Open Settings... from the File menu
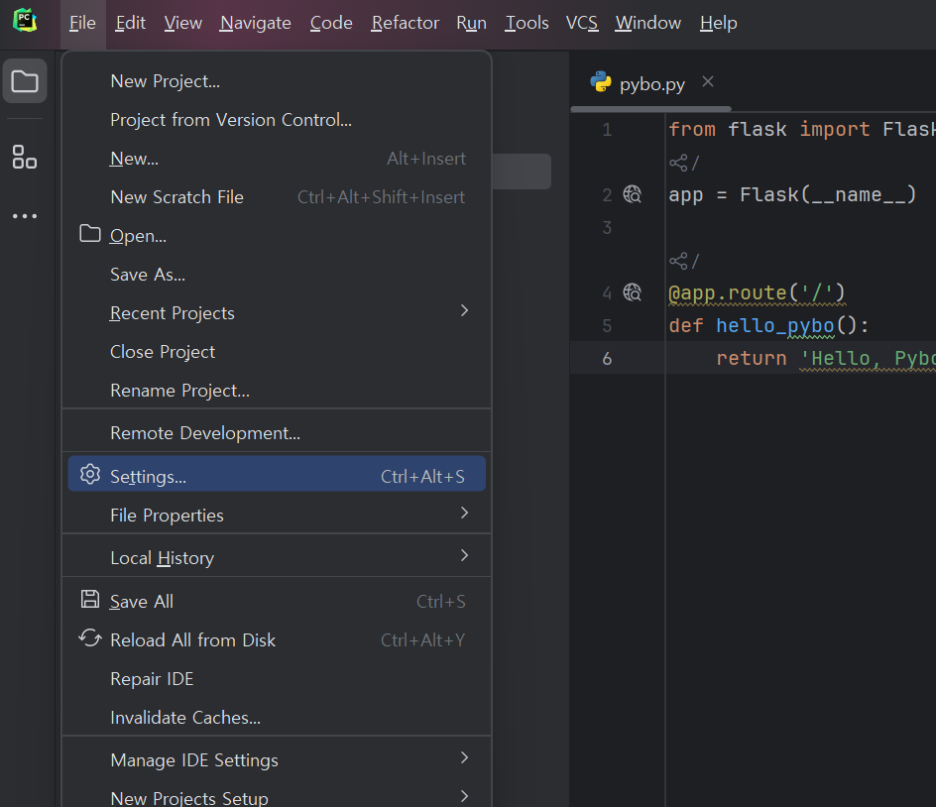936x807 pixels. pyautogui.click(x=276, y=476)
